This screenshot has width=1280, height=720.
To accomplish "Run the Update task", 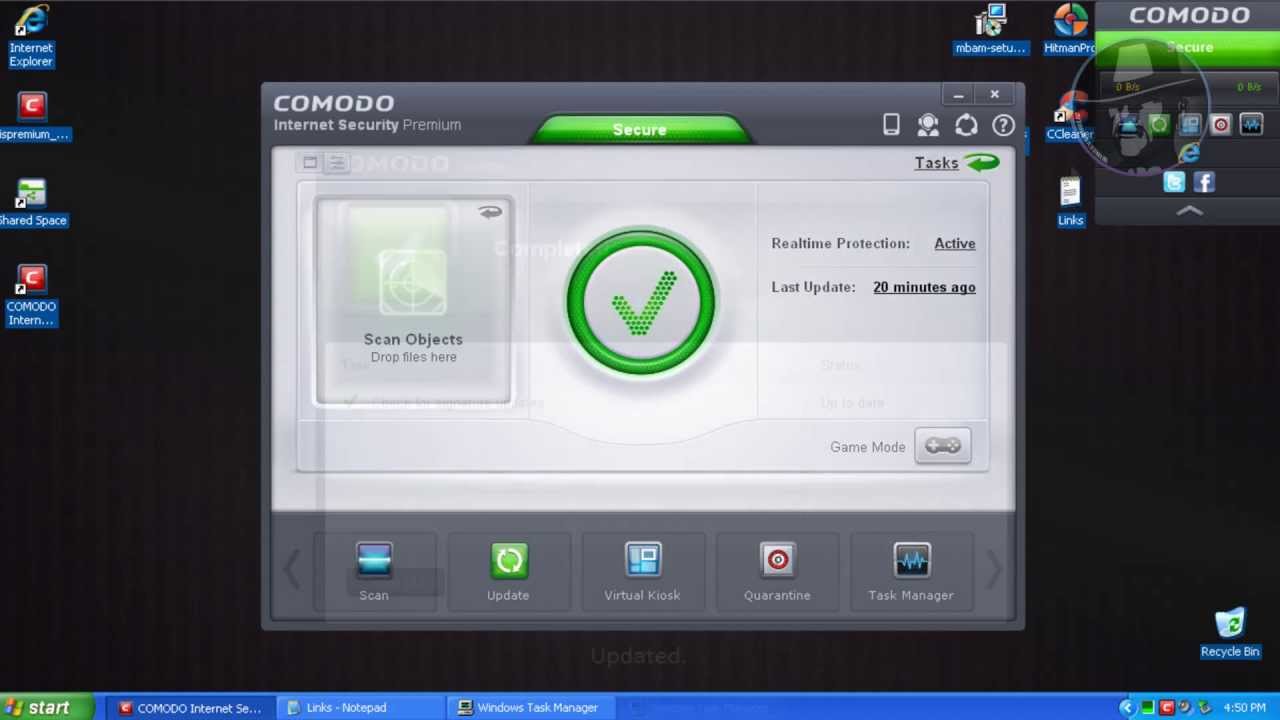I will pos(508,572).
